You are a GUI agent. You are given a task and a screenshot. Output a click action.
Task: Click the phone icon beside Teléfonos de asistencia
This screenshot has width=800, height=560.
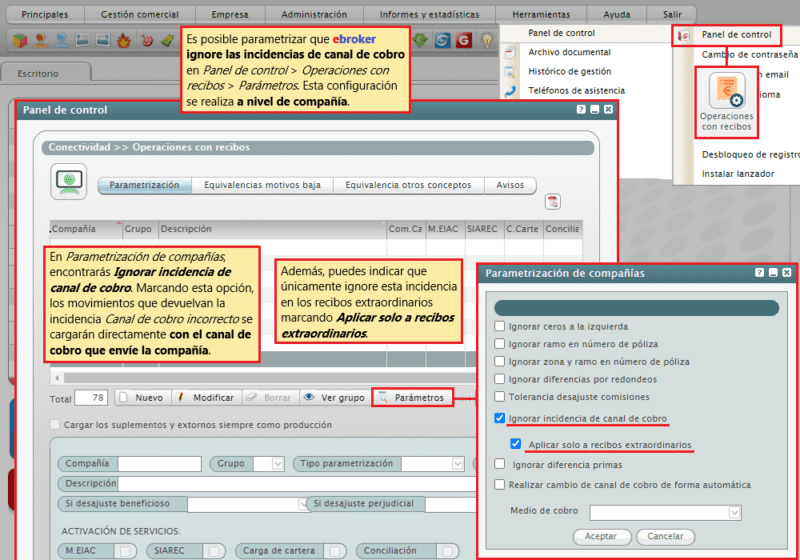point(510,91)
